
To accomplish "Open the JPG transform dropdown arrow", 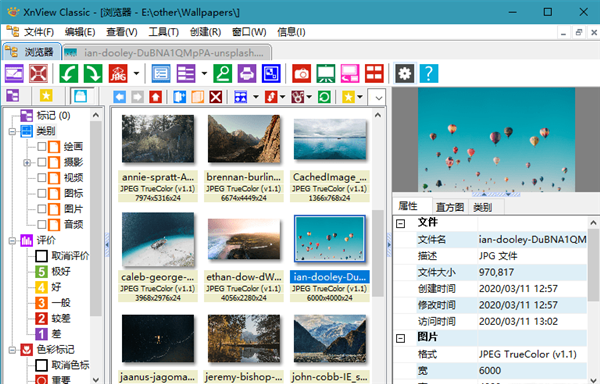I will [136, 73].
